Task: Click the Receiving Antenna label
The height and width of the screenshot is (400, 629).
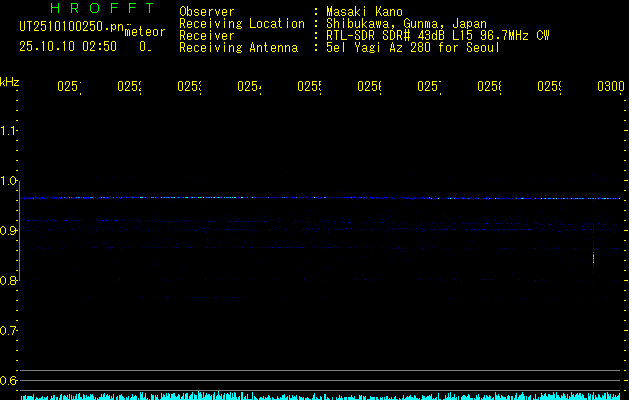Action: coord(238,47)
